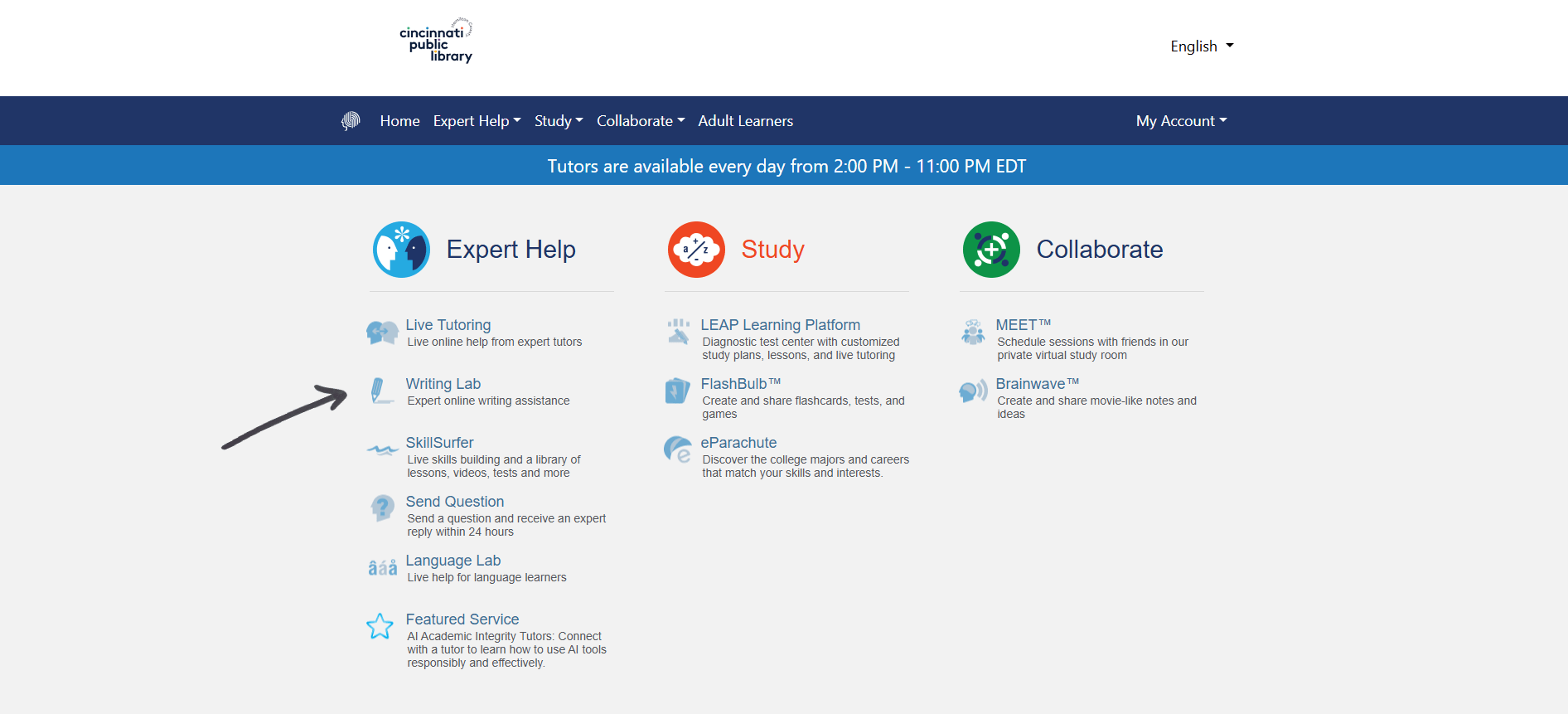Expand the Expert Help nav dropdown
This screenshot has width=1568, height=714.
477,121
